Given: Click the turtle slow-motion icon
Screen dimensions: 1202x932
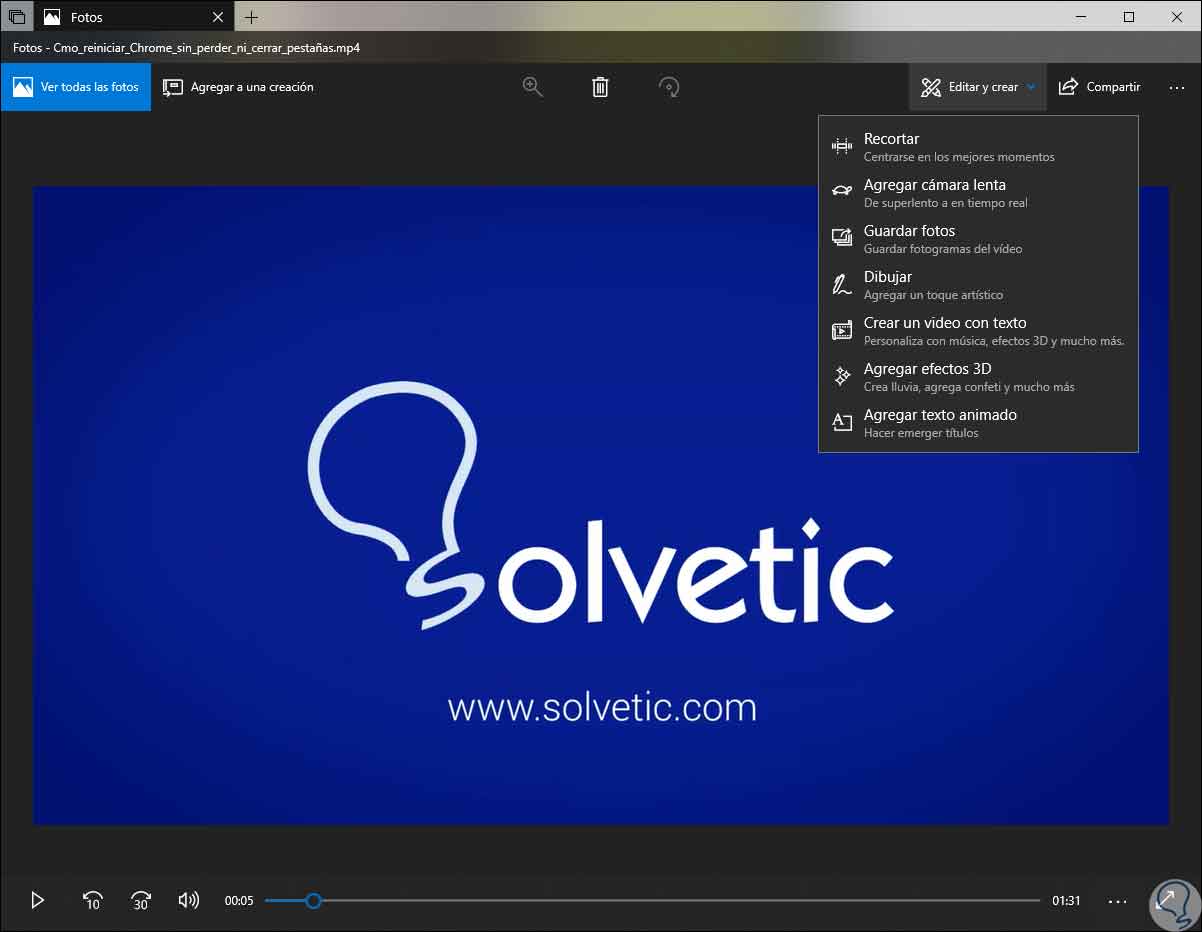Looking at the screenshot, I should tap(842, 193).
